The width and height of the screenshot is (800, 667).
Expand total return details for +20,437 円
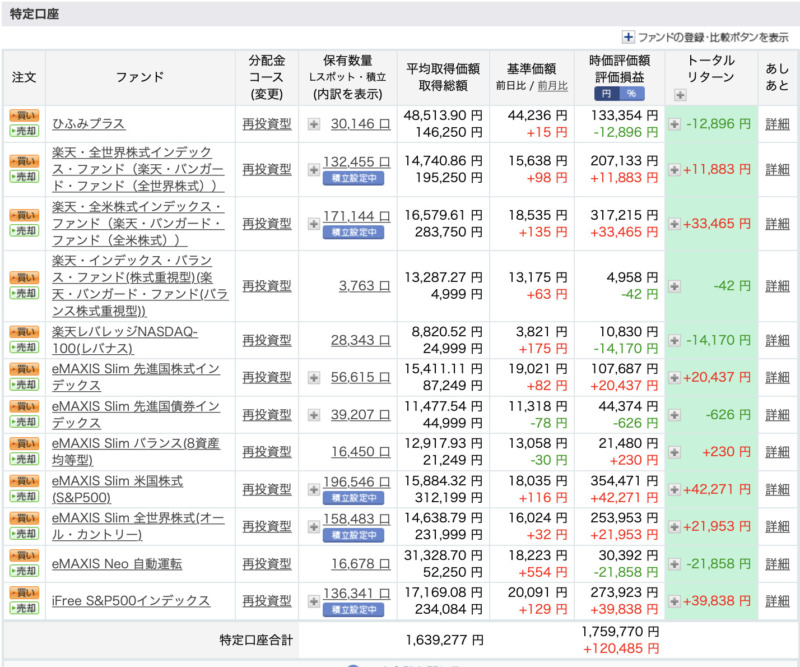(x=674, y=378)
